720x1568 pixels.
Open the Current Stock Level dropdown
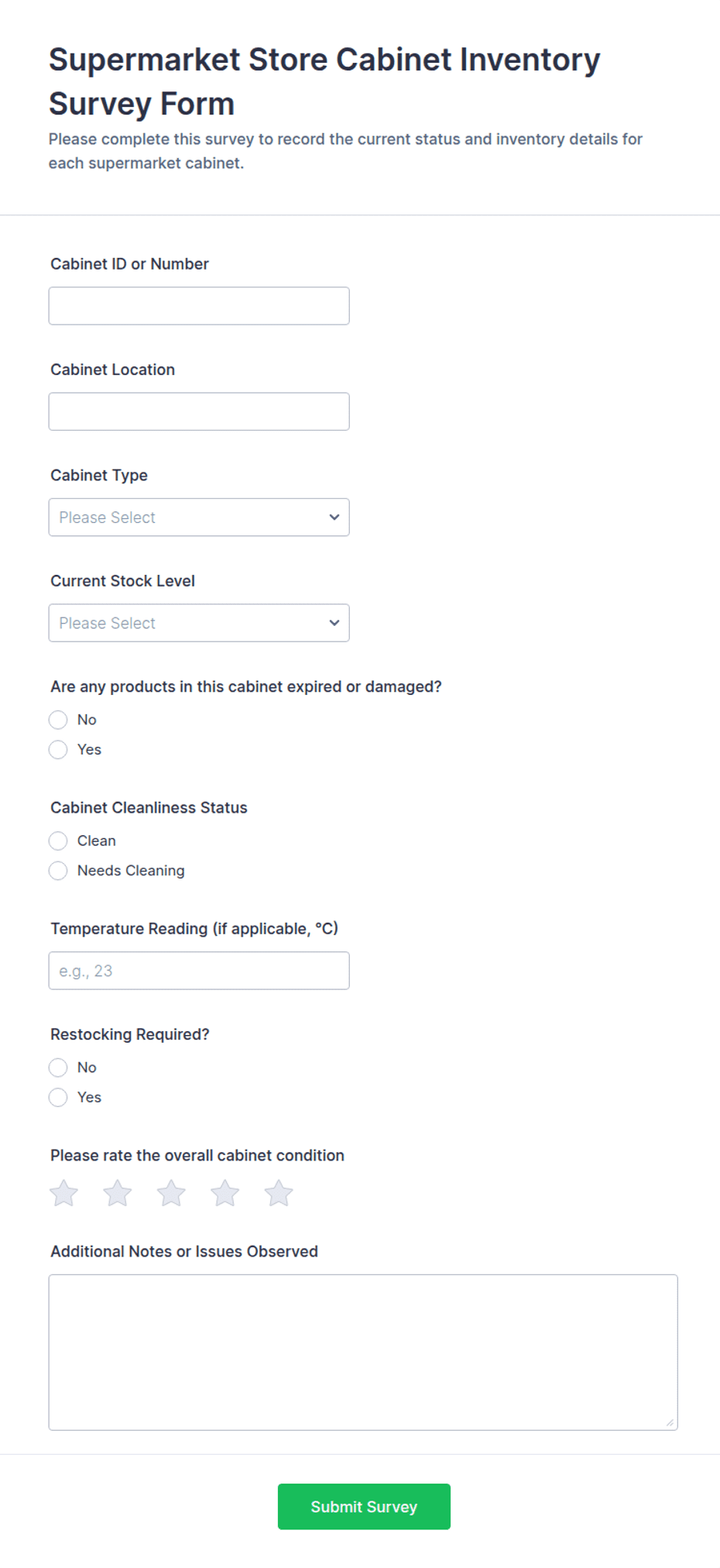(x=199, y=623)
